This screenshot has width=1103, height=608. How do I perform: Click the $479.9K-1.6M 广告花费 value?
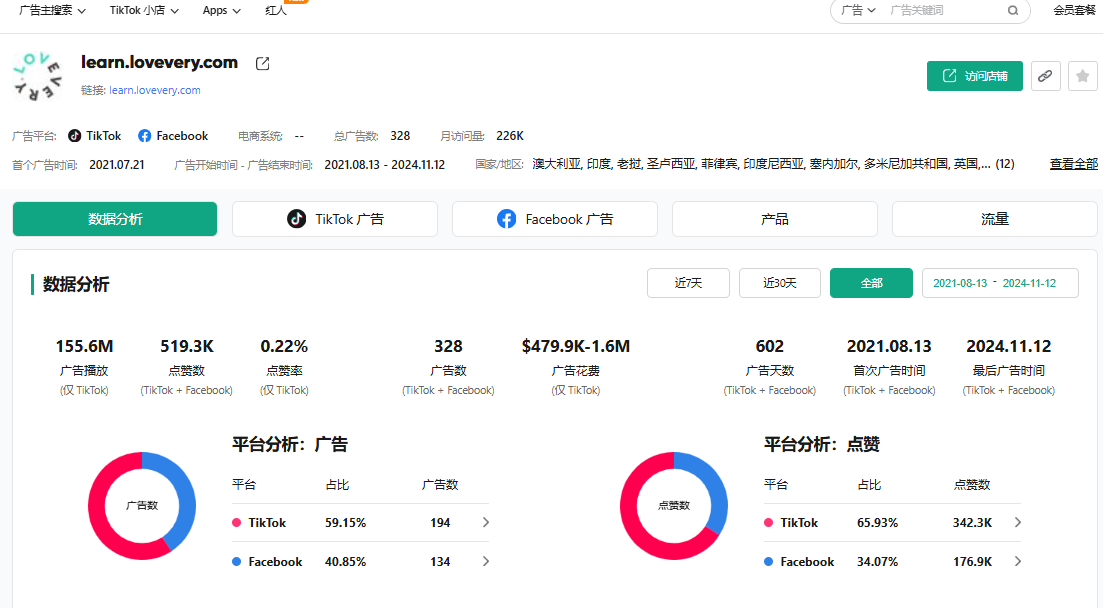(575, 346)
